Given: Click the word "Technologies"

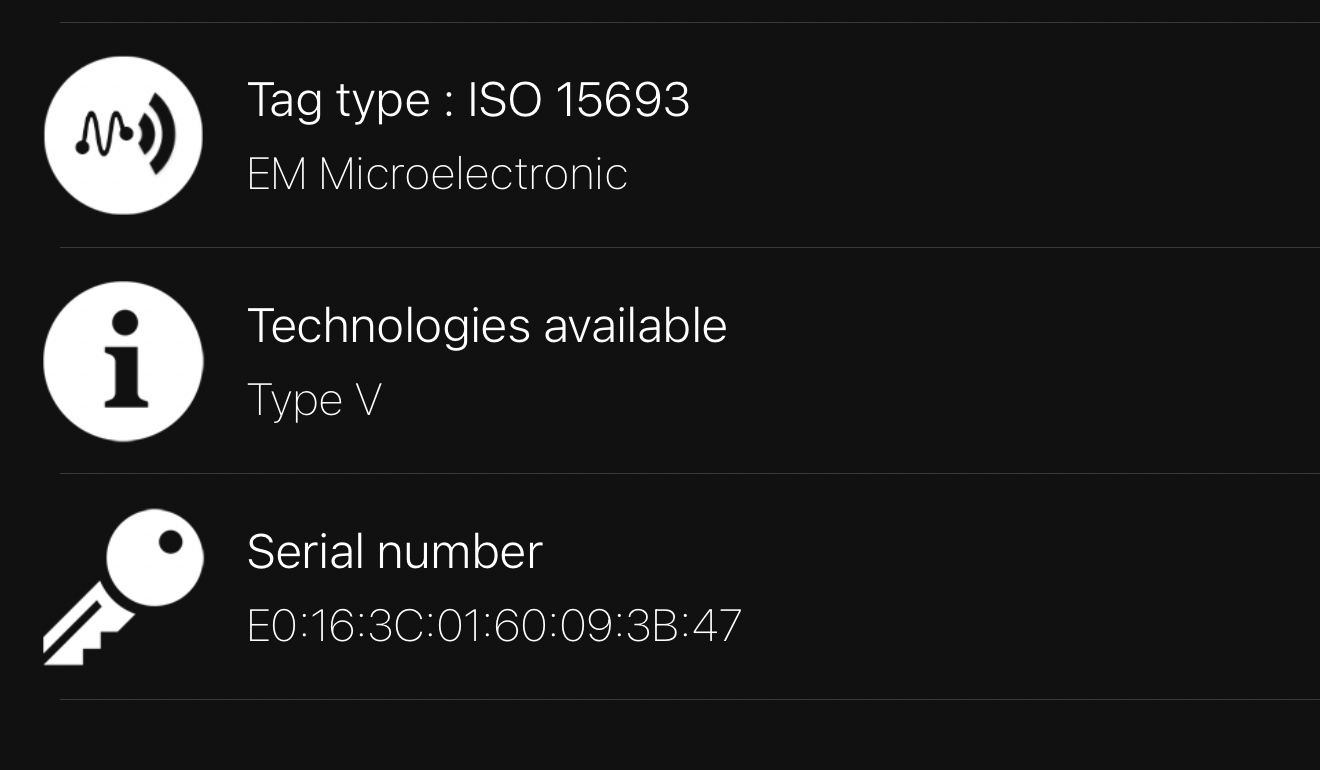Looking at the screenshot, I should [x=388, y=326].
